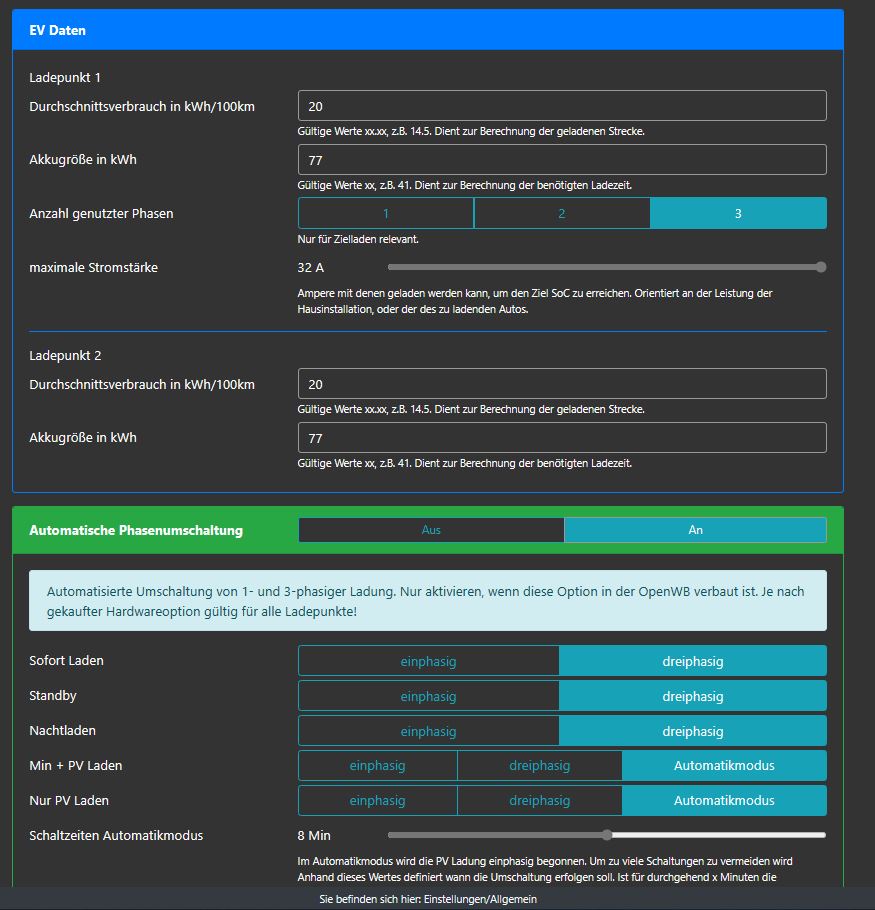This screenshot has width=875, height=910.
Task: Click the maximale Stromstärke slider
Action: pos(605,267)
